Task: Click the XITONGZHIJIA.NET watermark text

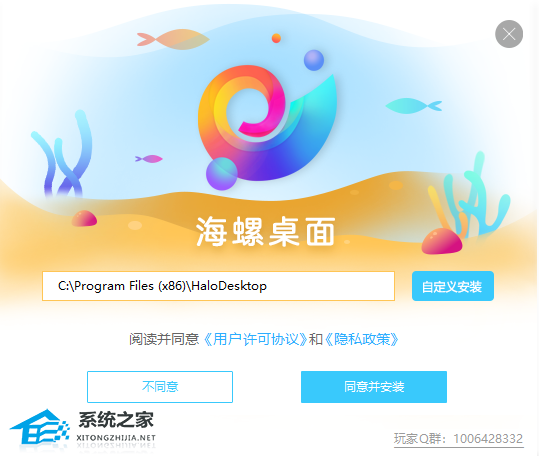Action: click(x=116, y=438)
